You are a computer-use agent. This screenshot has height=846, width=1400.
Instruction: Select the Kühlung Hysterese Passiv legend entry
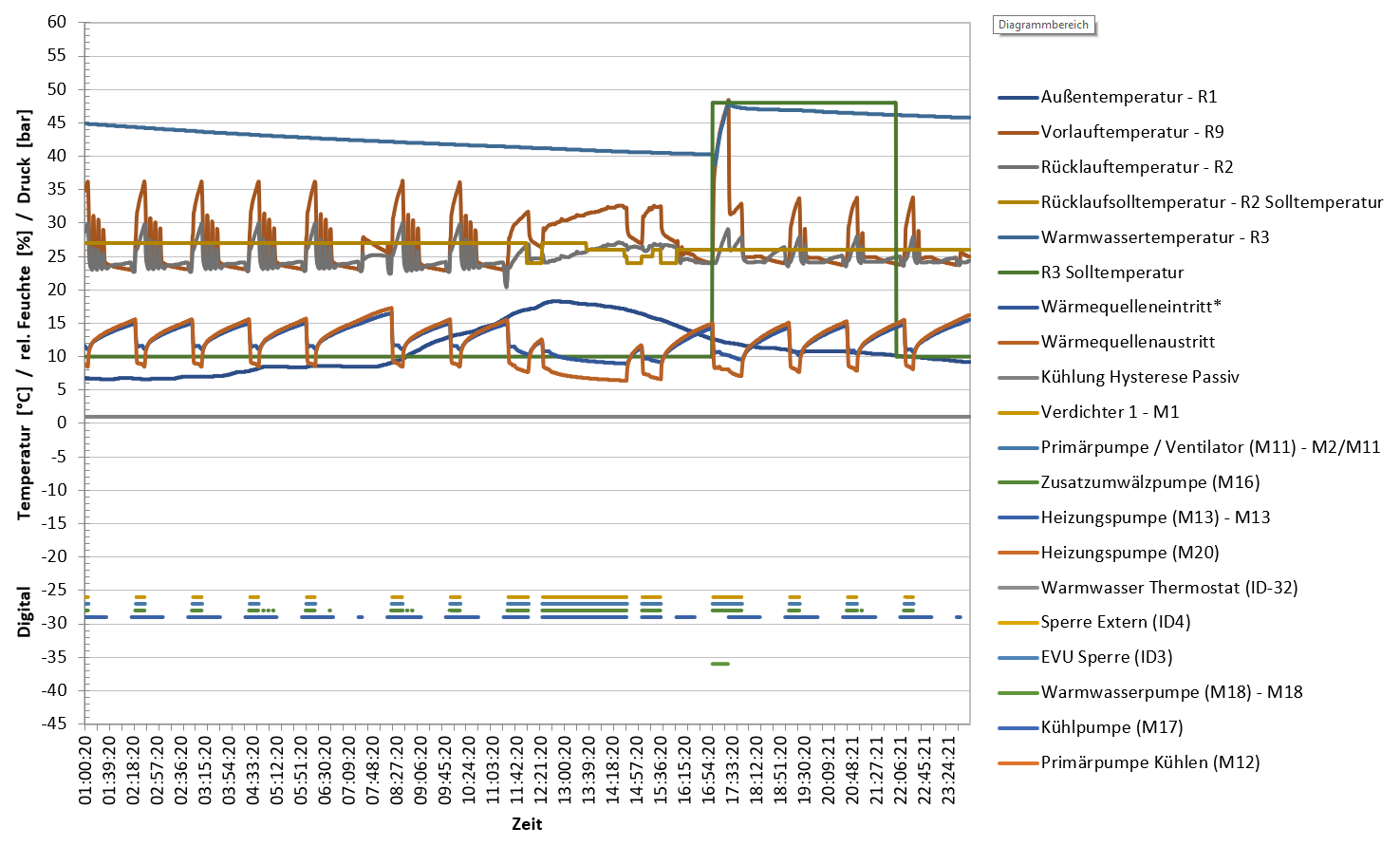[x=1139, y=377]
